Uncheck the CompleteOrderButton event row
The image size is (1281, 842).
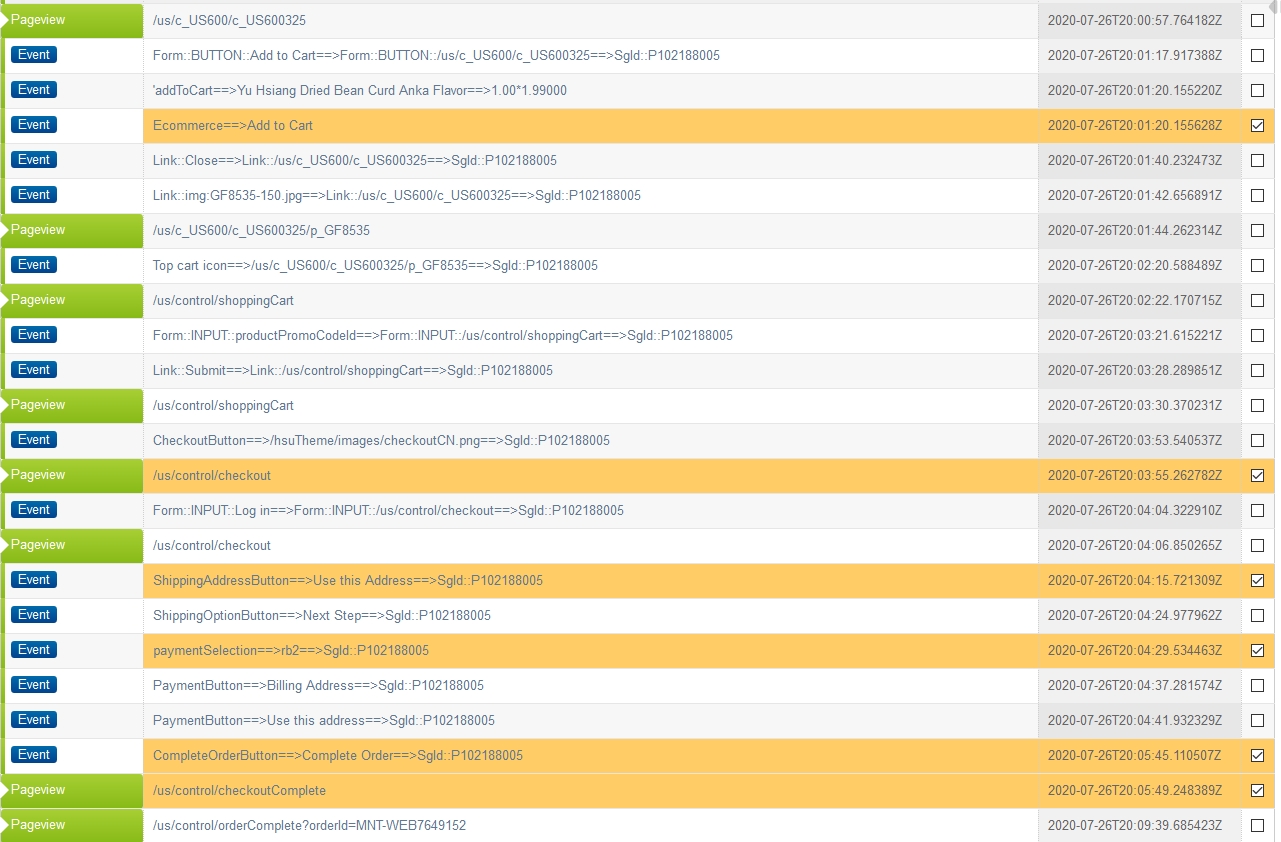coord(1257,756)
